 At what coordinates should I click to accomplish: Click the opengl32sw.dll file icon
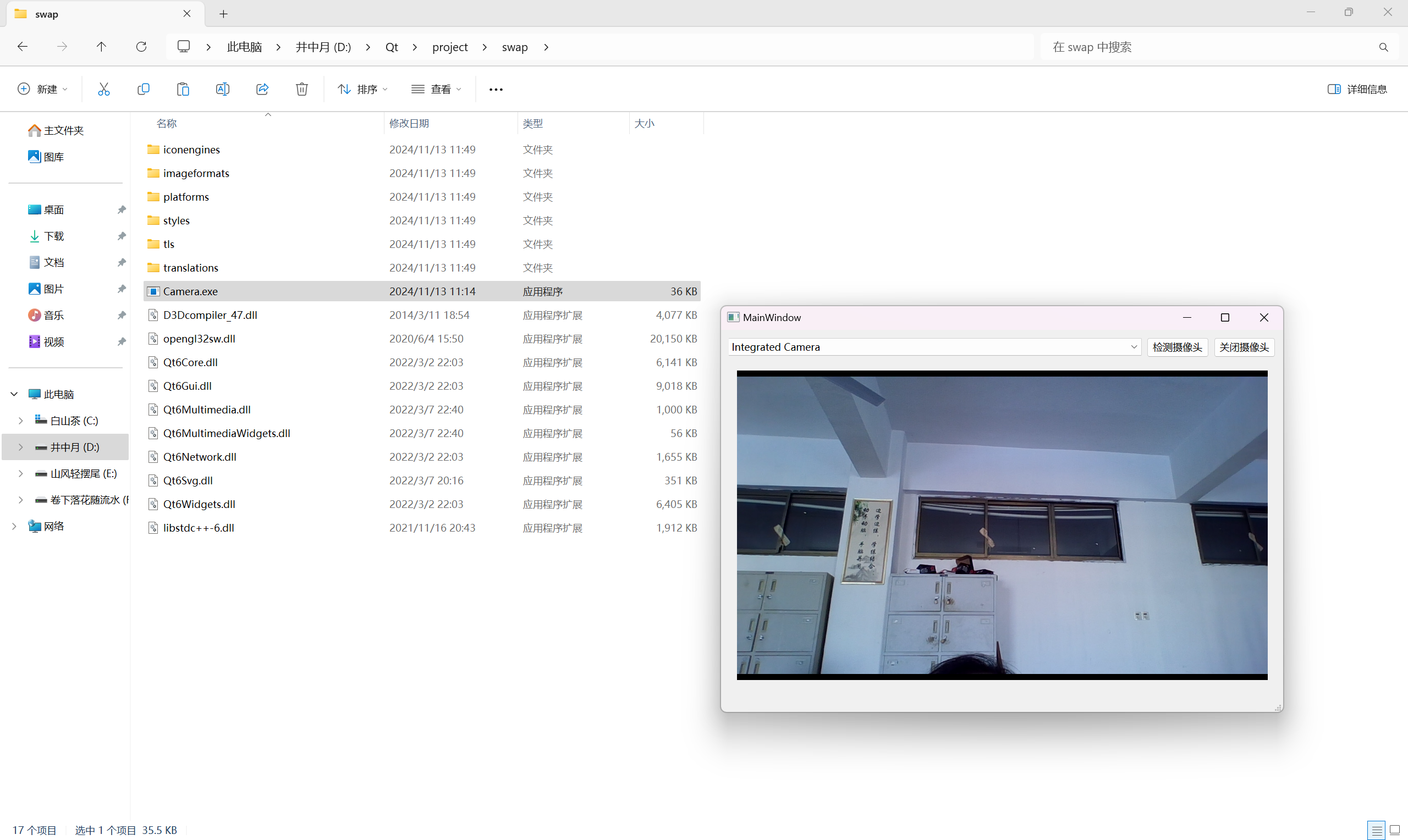[155, 338]
